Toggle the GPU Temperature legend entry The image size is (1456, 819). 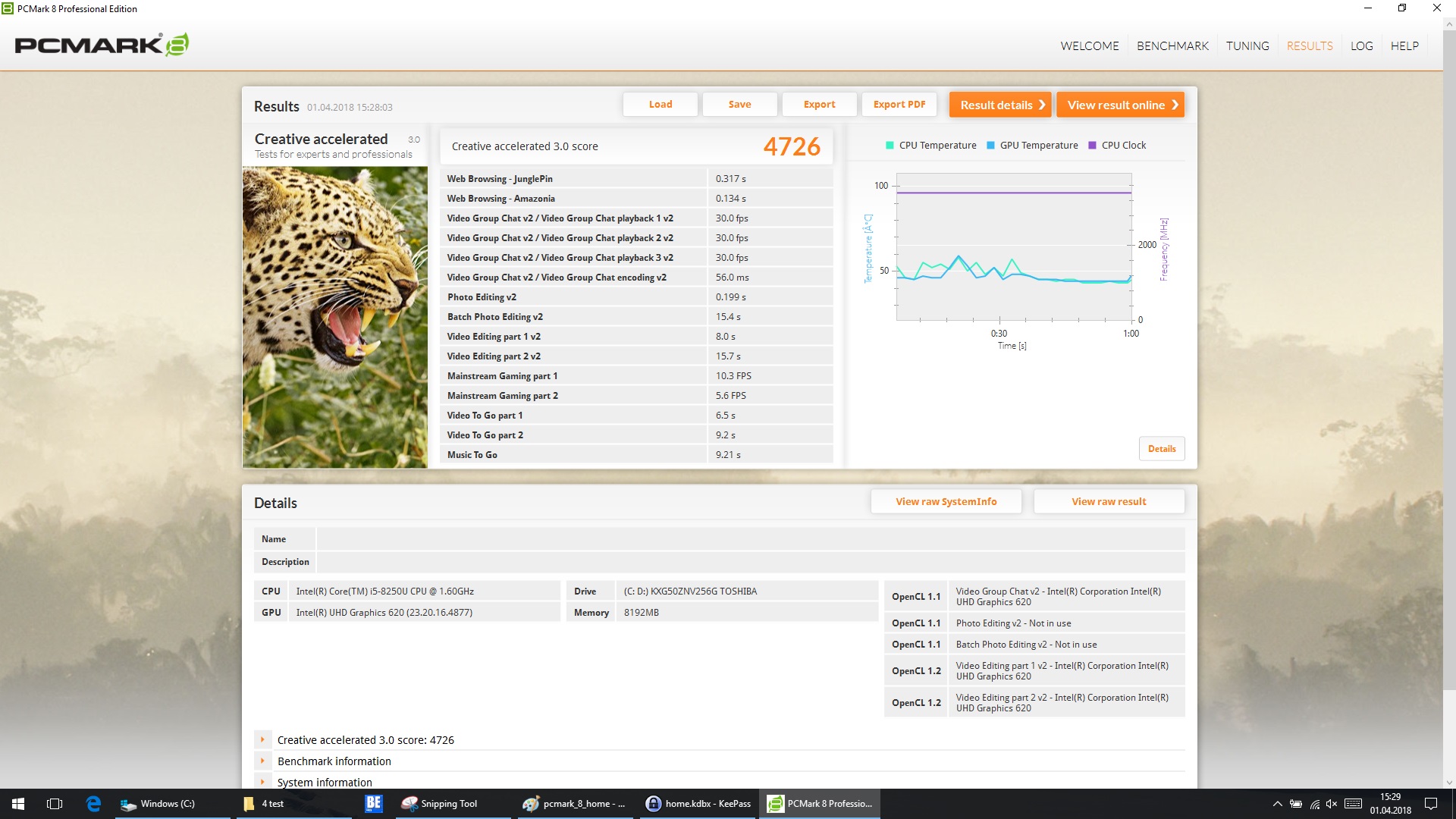pyautogui.click(x=1038, y=146)
